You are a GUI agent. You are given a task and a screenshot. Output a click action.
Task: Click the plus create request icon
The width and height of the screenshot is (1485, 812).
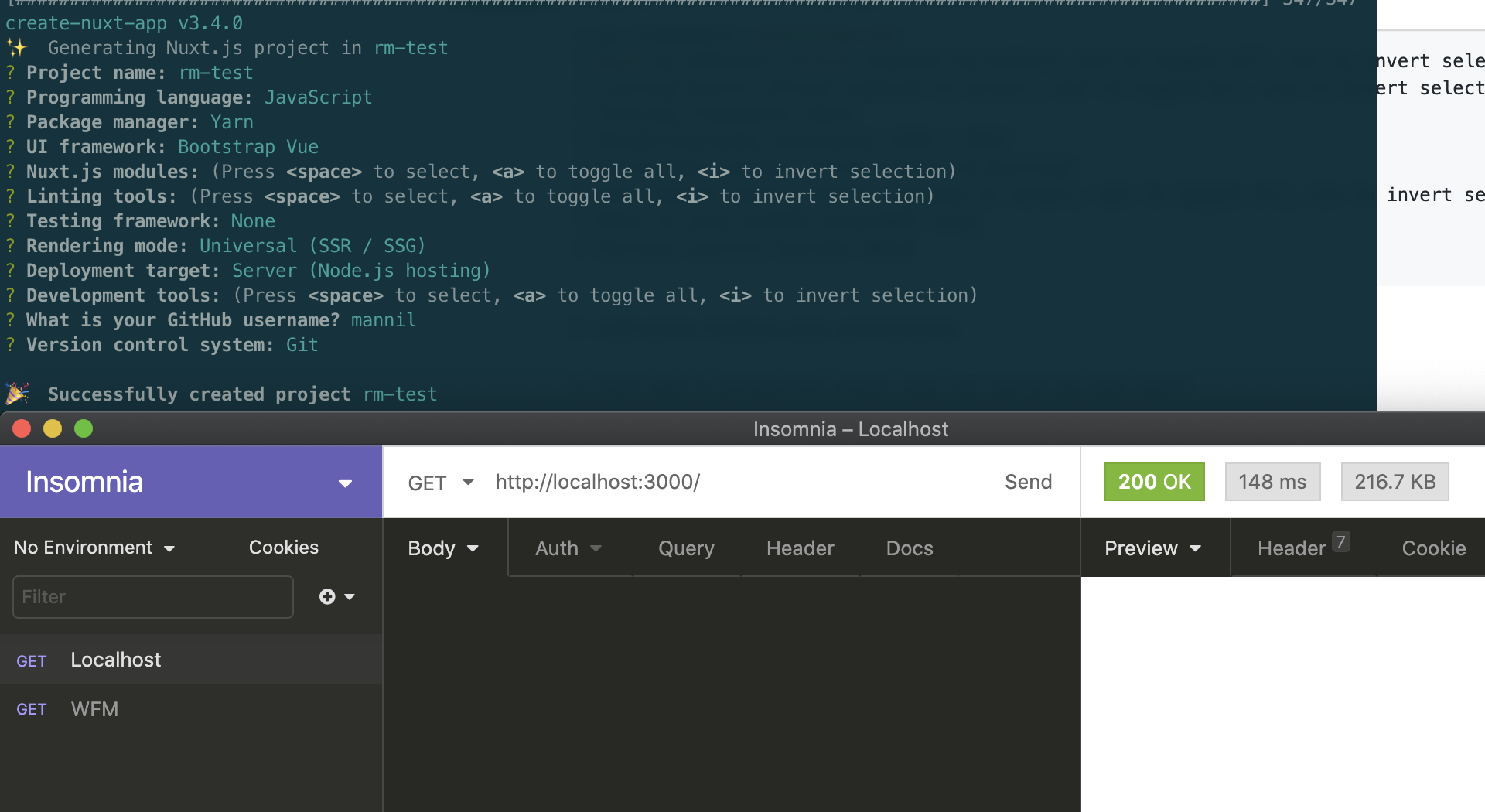coord(327,597)
